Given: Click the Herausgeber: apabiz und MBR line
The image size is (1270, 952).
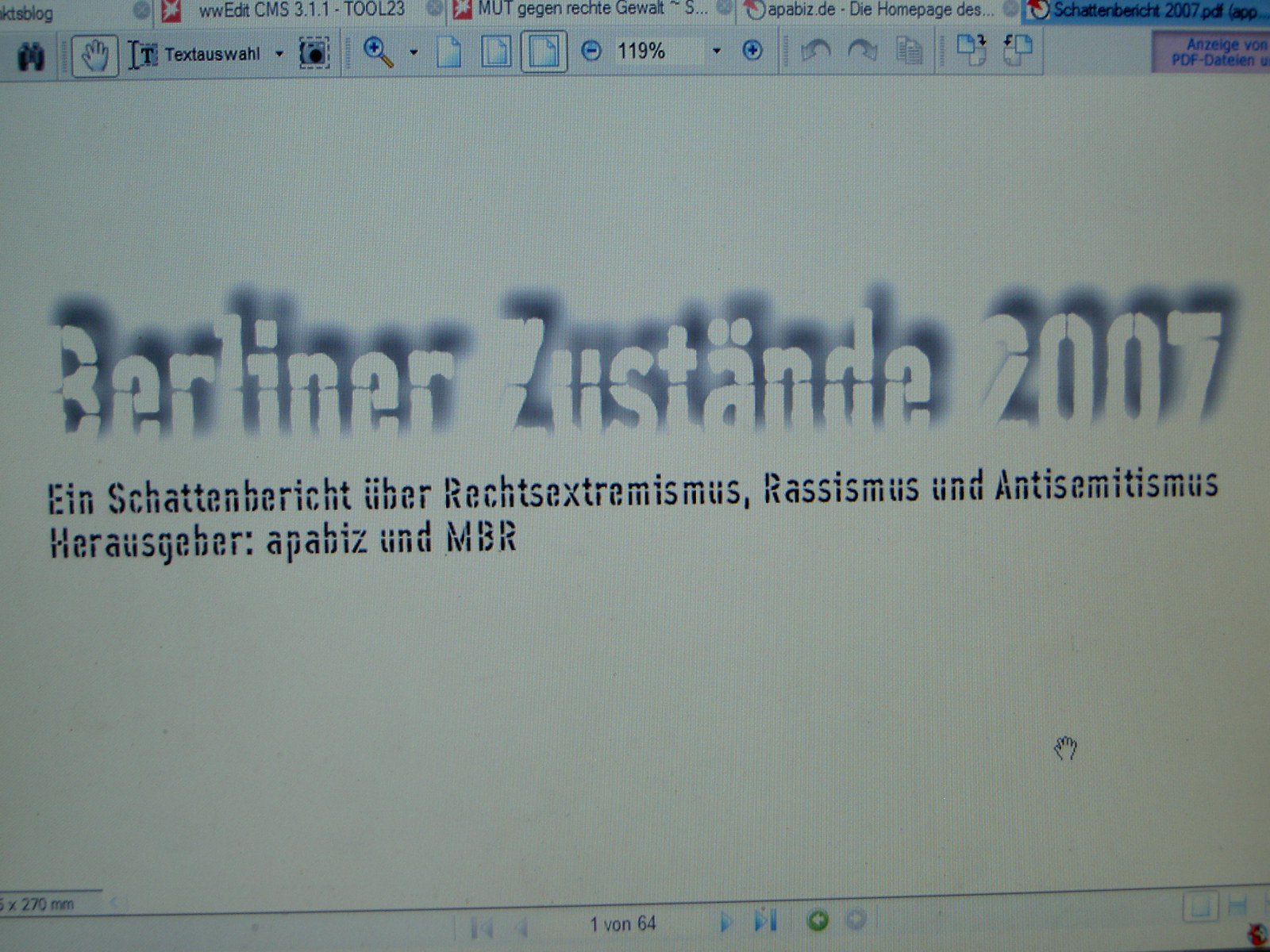Looking at the screenshot, I should point(283,541).
